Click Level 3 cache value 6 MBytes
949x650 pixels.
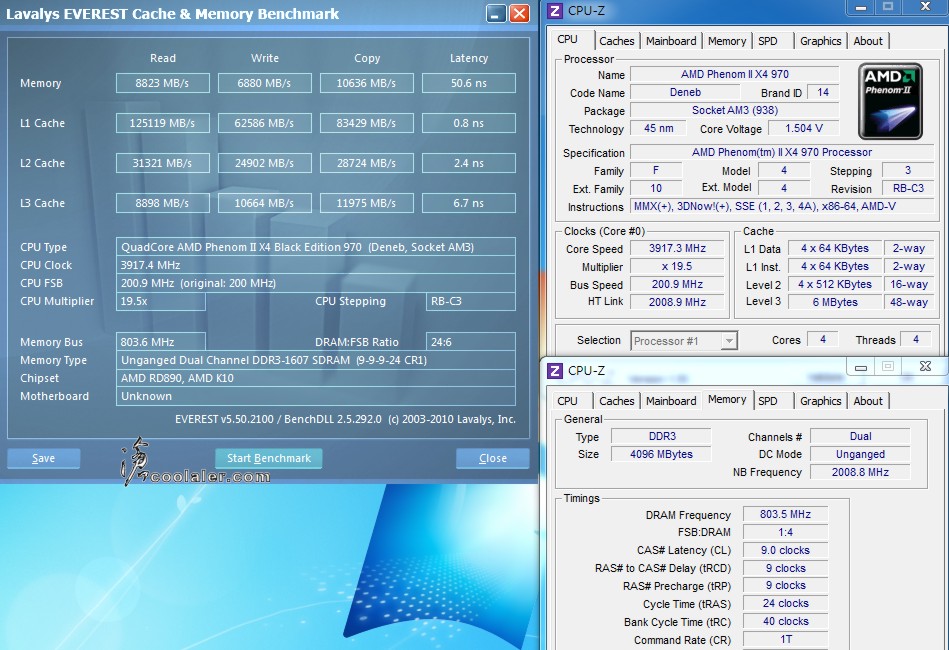(835, 302)
